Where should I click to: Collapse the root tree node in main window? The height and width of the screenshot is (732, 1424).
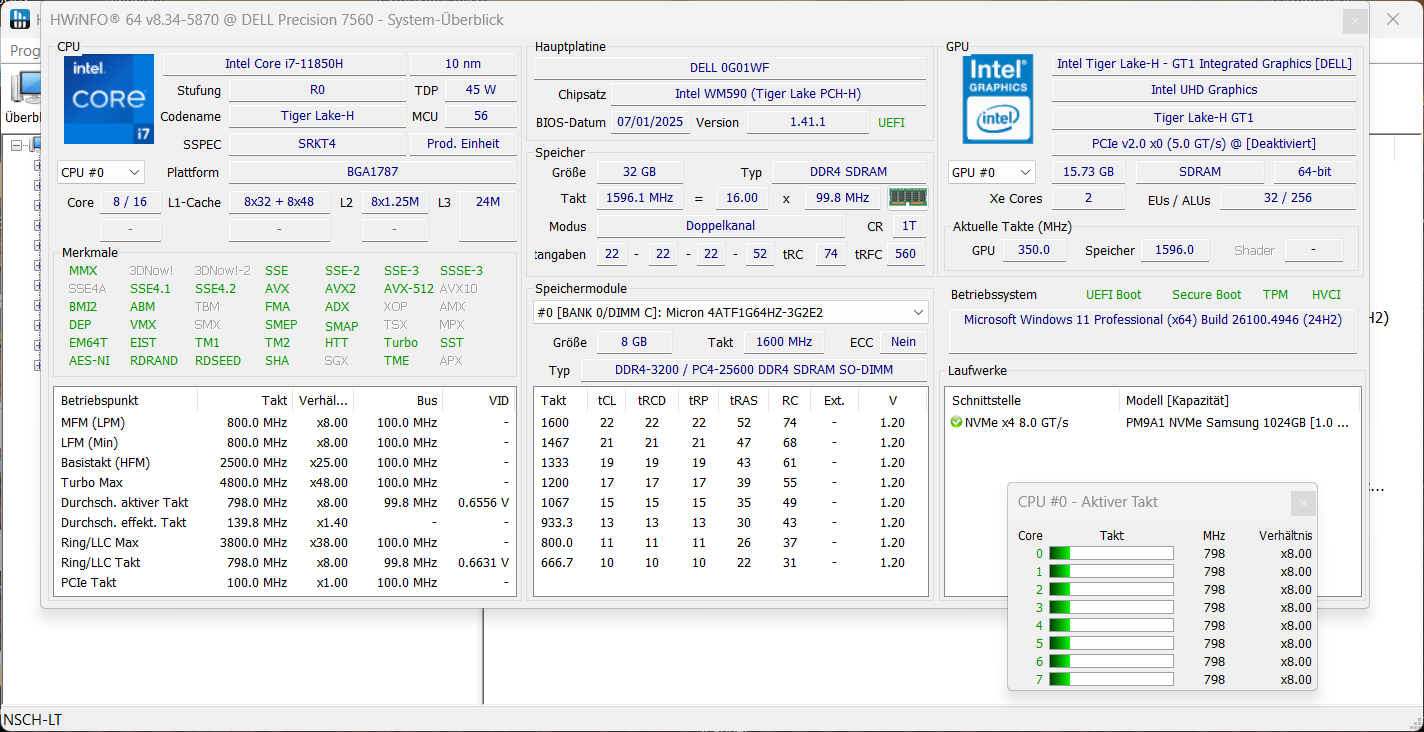tap(16, 145)
